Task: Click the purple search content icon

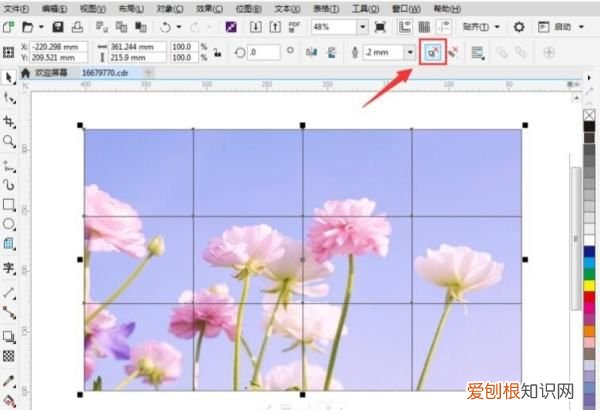Action: point(231,27)
